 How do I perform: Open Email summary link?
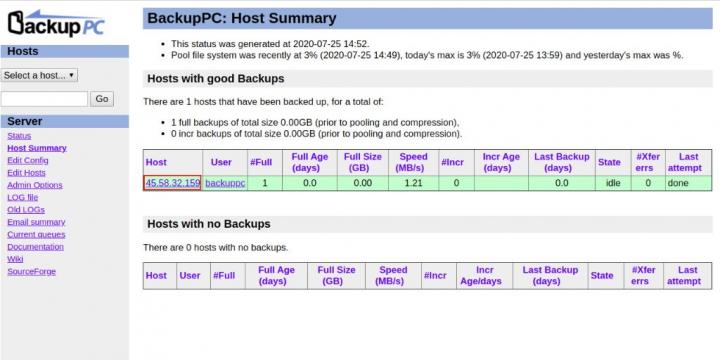coord(36,222)
